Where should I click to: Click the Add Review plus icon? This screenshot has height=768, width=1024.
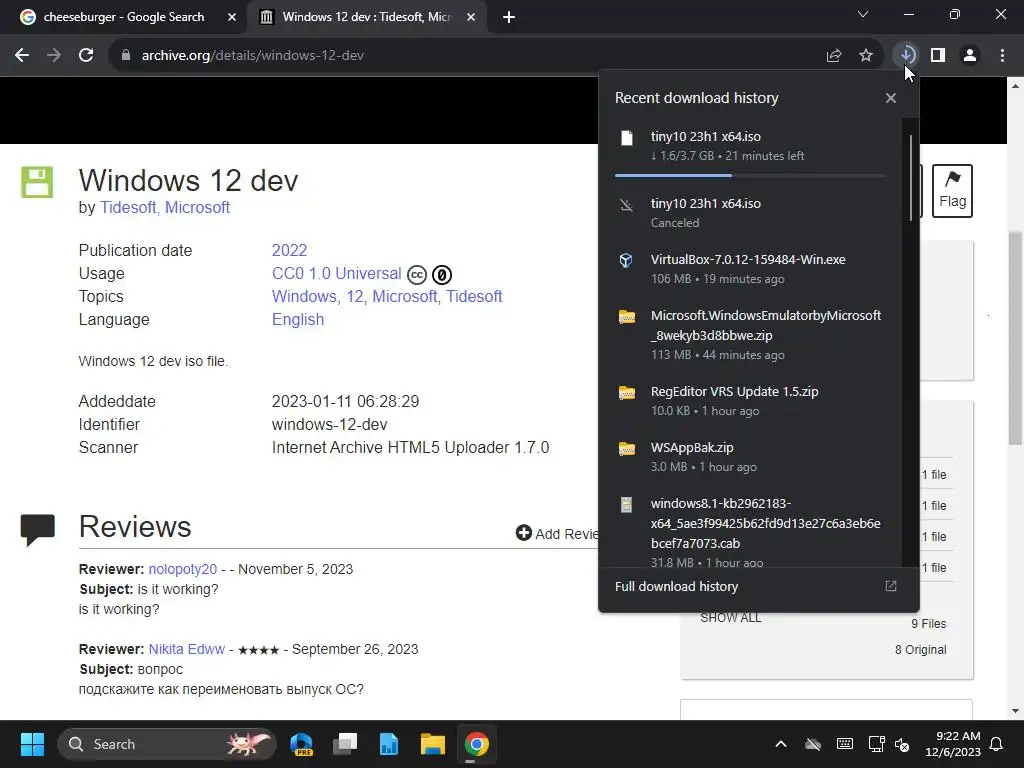point(523,533)
